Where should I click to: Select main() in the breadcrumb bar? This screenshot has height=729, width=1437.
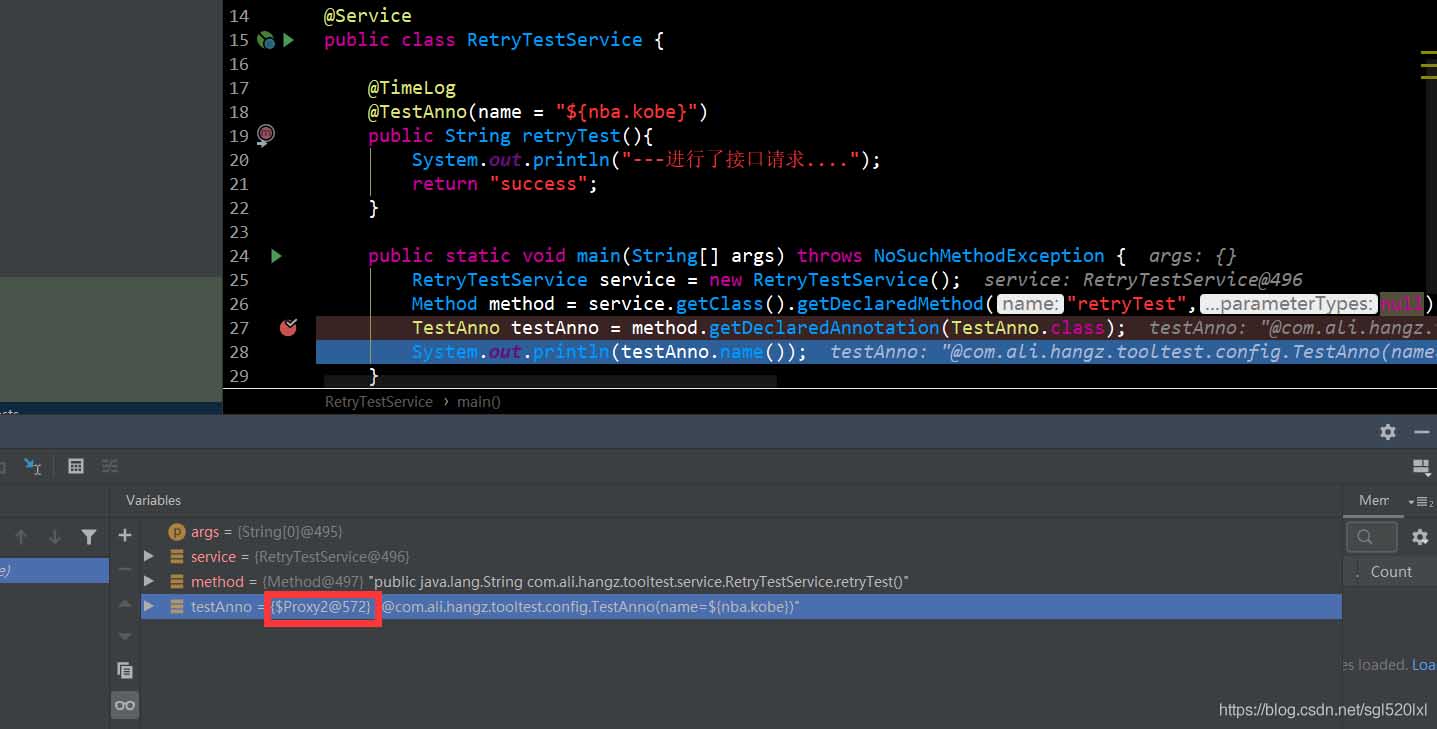[479, 401]
